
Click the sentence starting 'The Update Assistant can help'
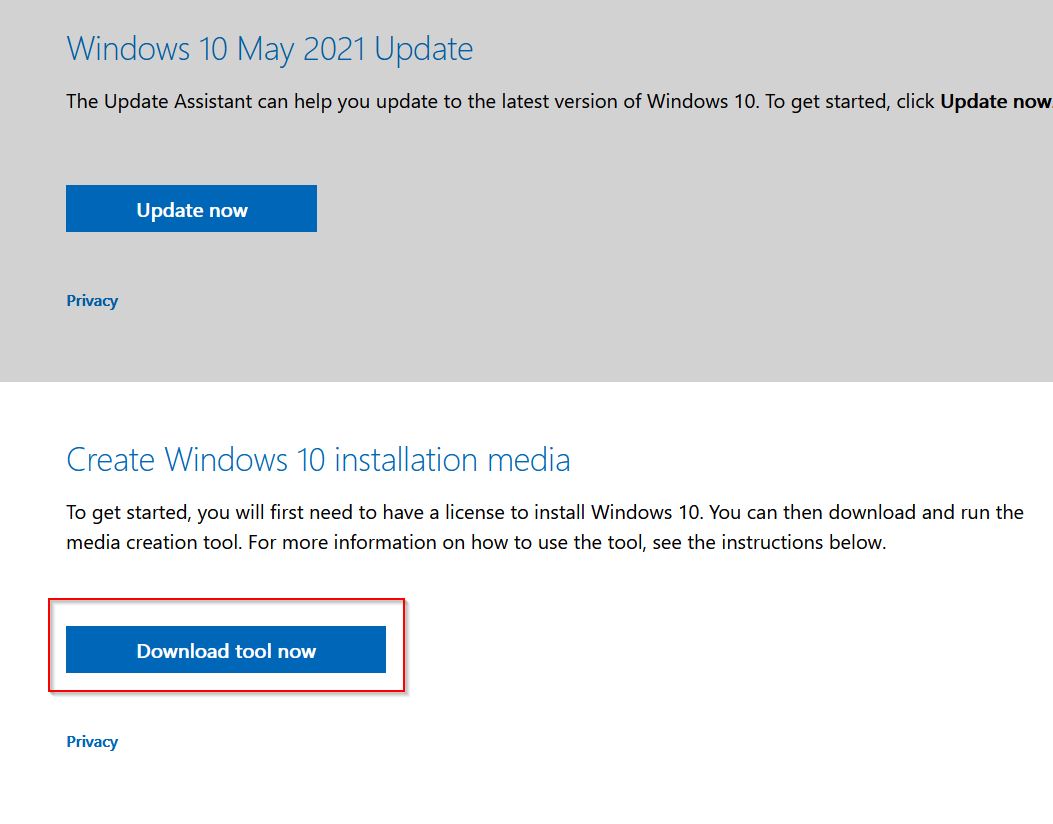tap(559, 101)
